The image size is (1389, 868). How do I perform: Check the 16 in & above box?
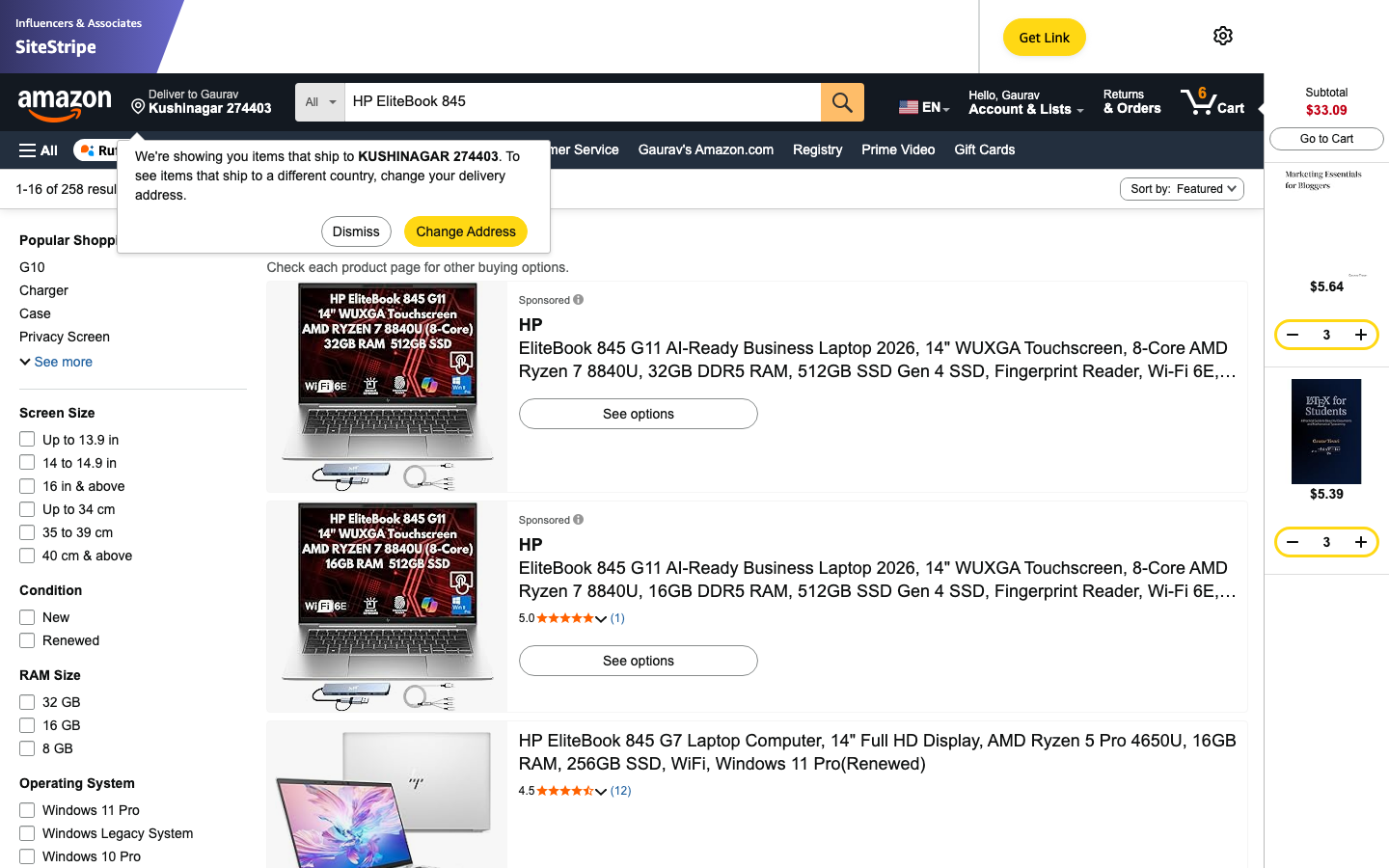point(27,486)
